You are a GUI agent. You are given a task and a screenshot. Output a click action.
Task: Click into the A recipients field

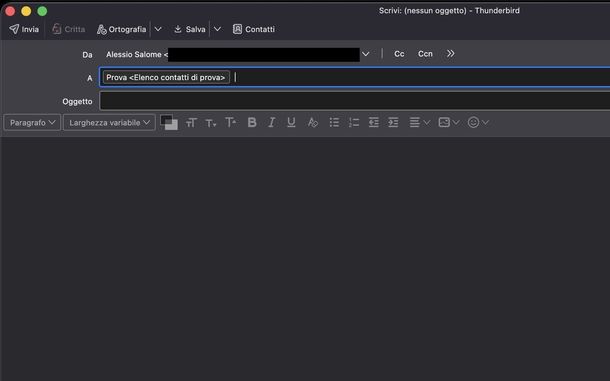coord(354,77)
